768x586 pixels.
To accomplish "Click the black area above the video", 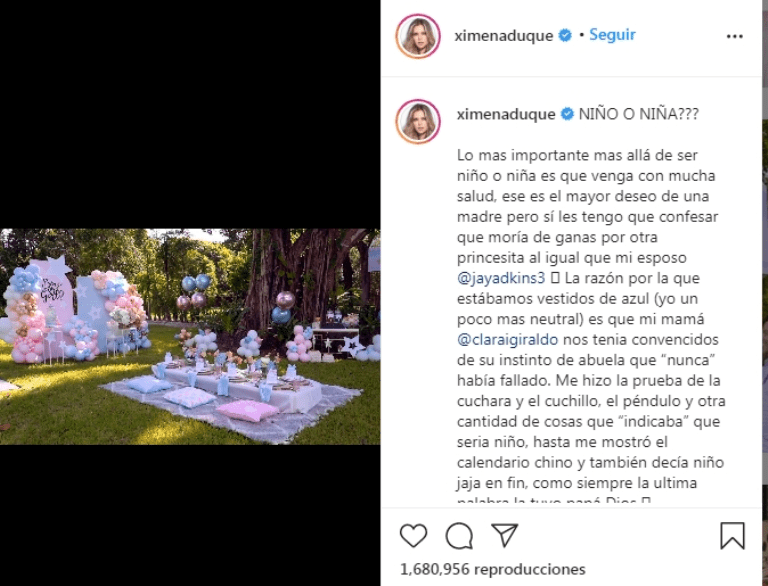I will coord(190,114).
